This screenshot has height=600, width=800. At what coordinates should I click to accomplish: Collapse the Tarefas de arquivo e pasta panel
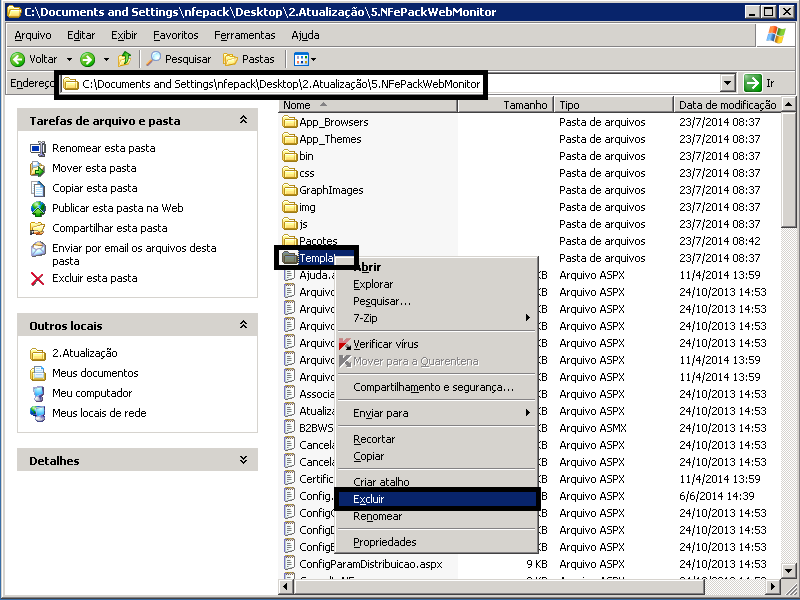coord(242,120)
